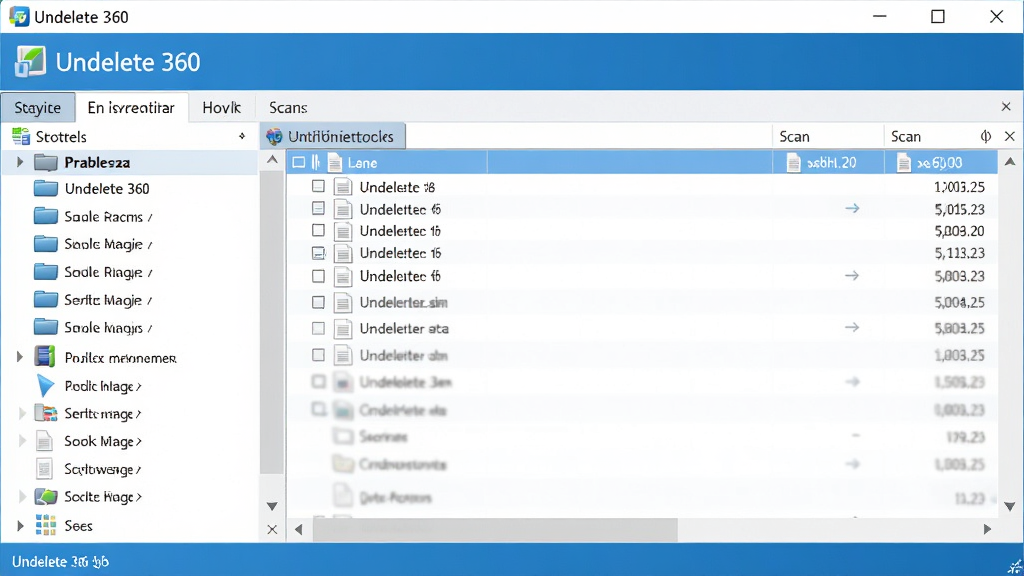The width and height of the screenshot is (1024, 576).
Task: Click the Sertte mage stacked files icon
Action: click(x=46, y=413)
